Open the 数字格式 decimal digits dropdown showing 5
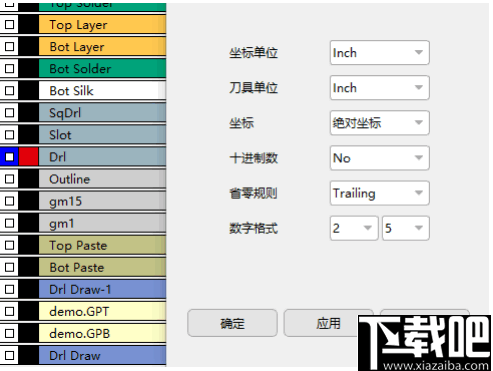This screenshot has width=493, height=371. pyautogui.click(x=406, y=228)
